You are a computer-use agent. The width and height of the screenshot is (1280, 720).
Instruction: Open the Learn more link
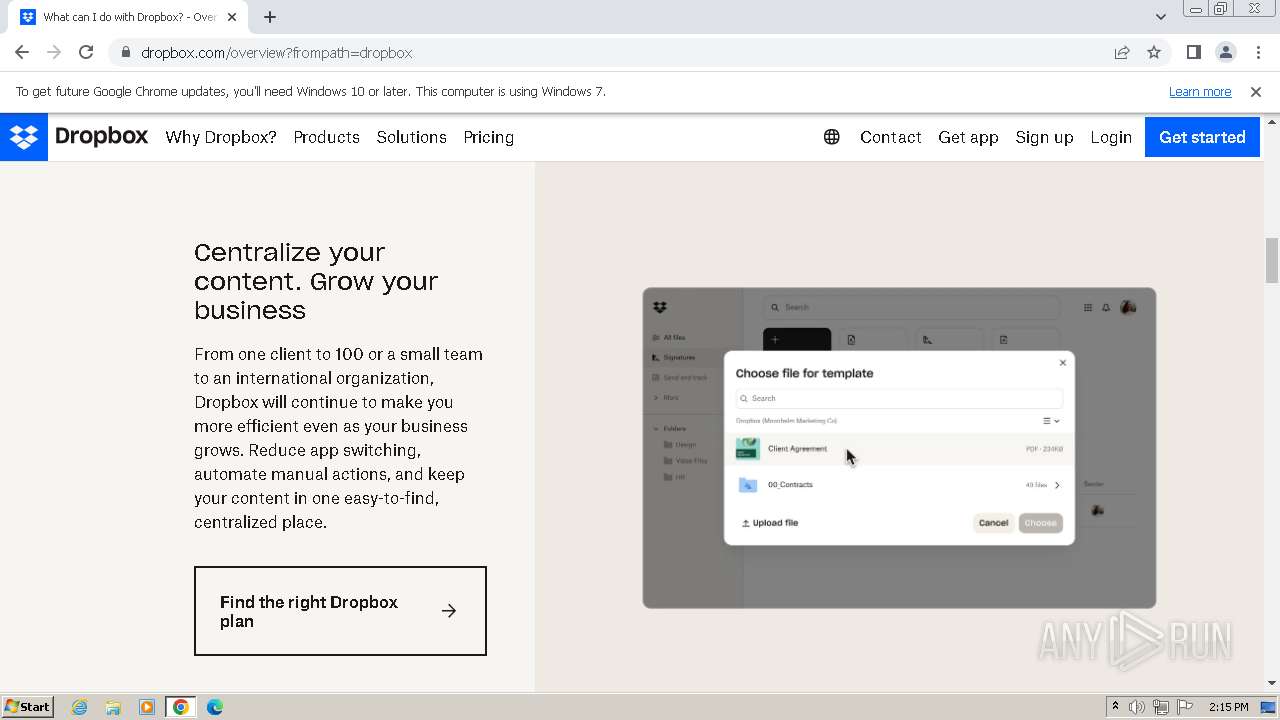click(x=1200, y=92)
